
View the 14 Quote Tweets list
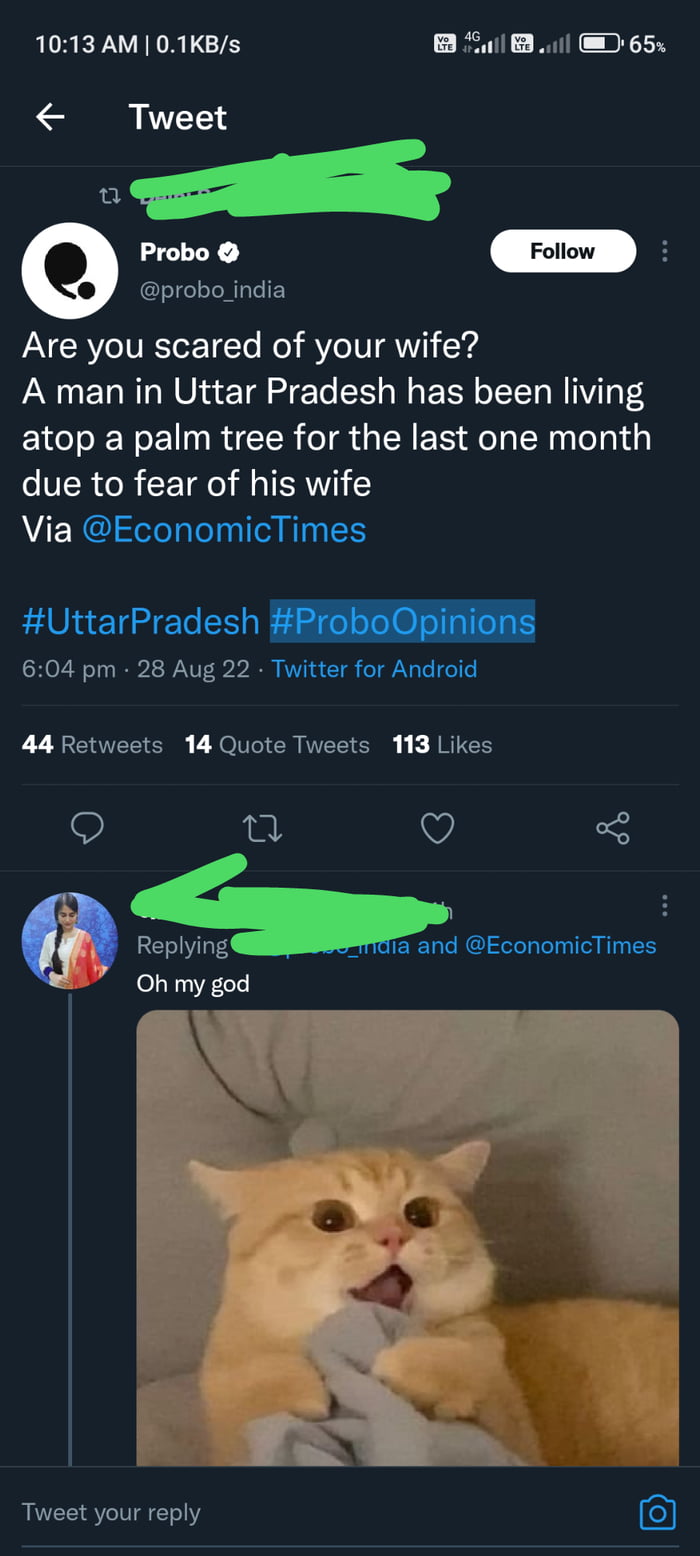pyautogui.click(x=277, y=745)
